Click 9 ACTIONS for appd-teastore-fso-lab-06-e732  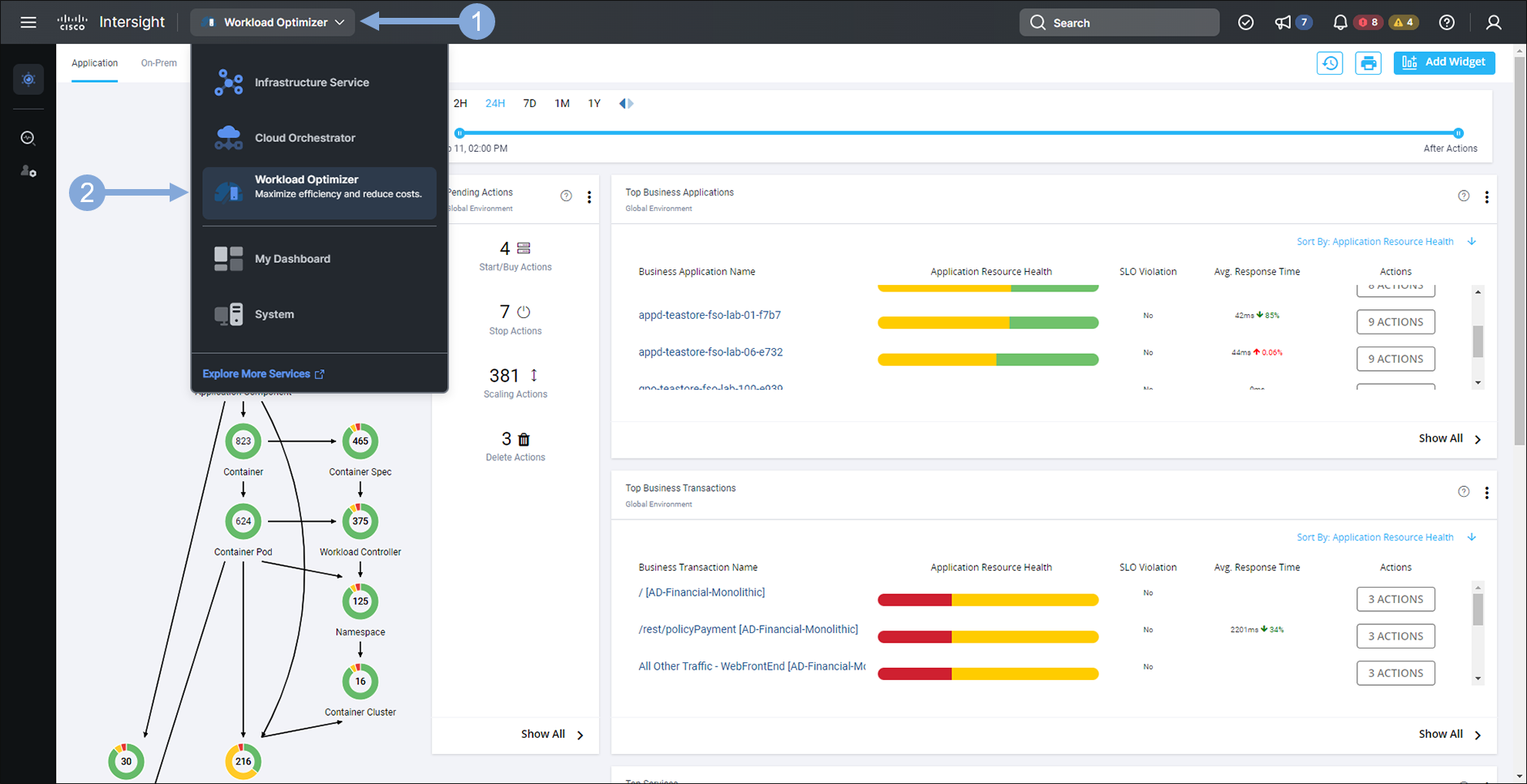1395,359
